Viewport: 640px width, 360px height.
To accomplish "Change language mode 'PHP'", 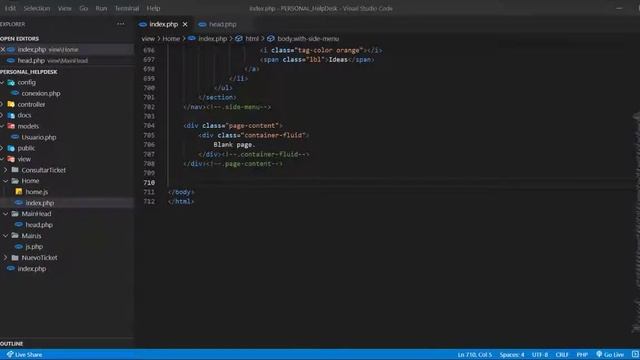I will [x=582, y=355].
